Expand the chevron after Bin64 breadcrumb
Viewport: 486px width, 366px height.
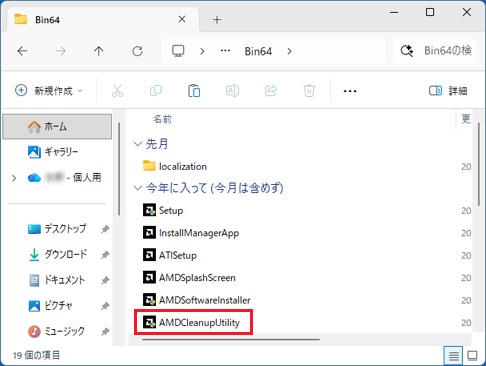click(x=289, y=51)
